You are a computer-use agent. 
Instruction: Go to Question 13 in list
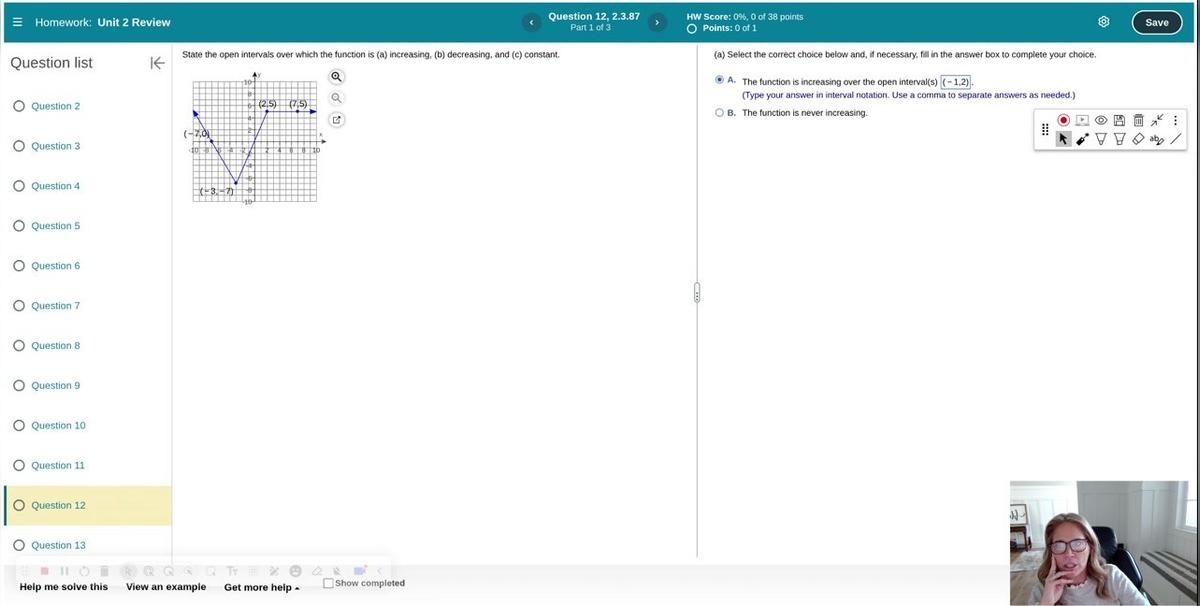[58, 545]
